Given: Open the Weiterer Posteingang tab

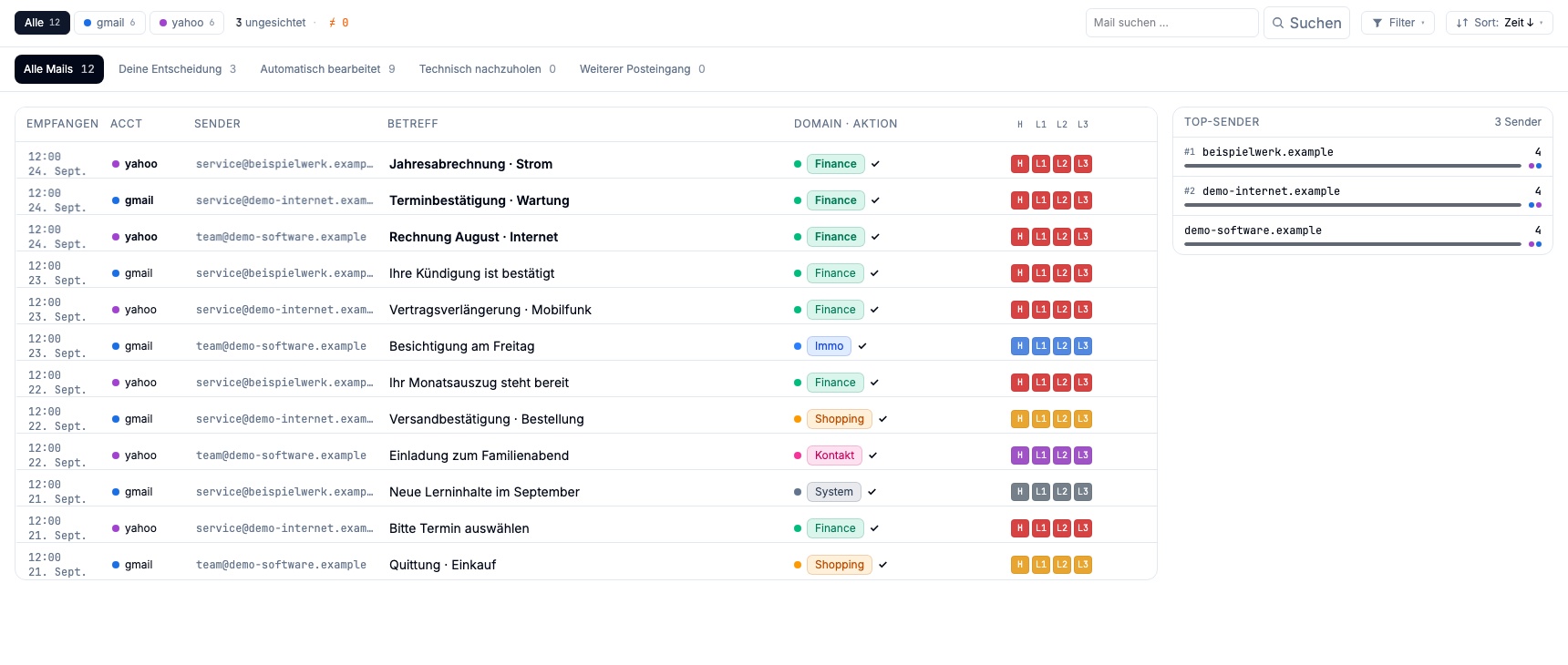Looking at the screenshot, I should point(643,69).
